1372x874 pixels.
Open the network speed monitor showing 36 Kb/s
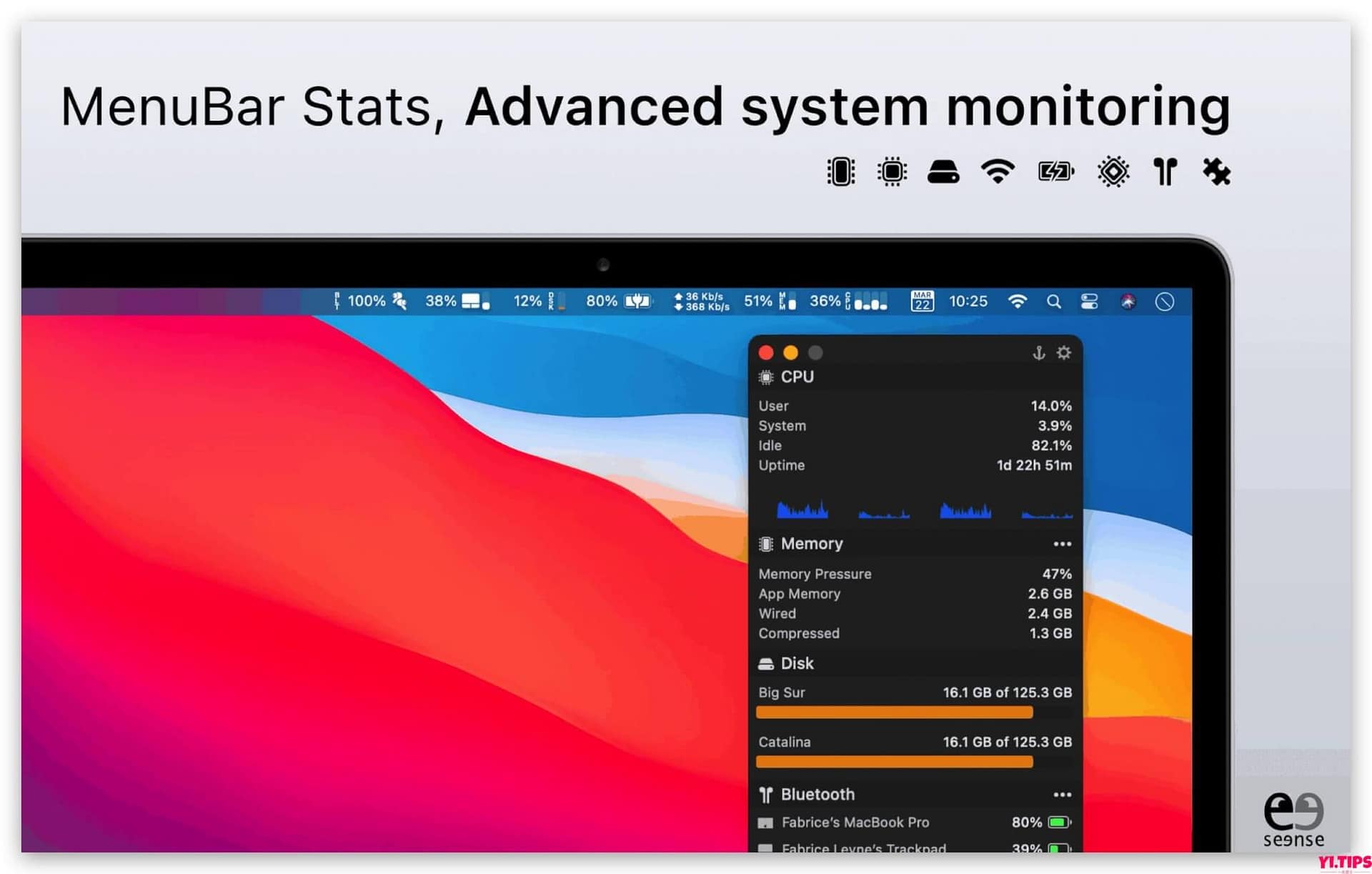(700, 301)
